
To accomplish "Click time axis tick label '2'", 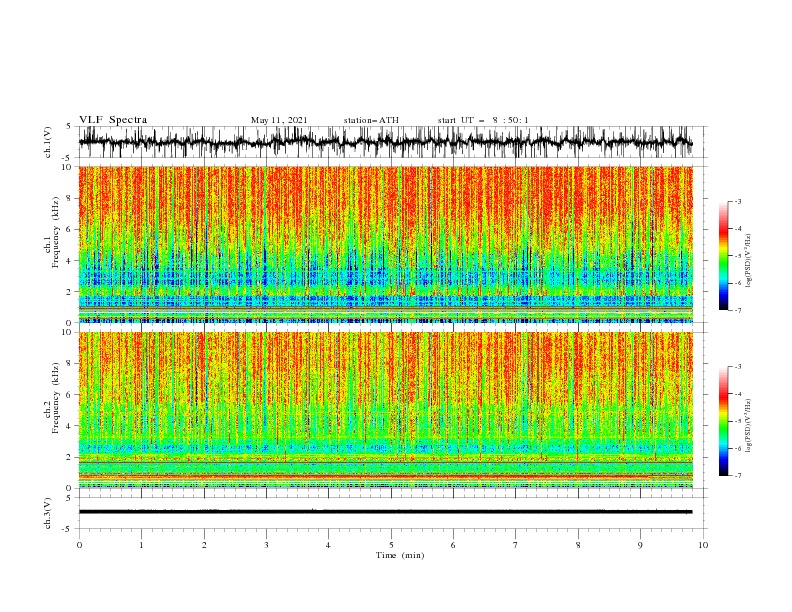I will click(x=204, y=545).
